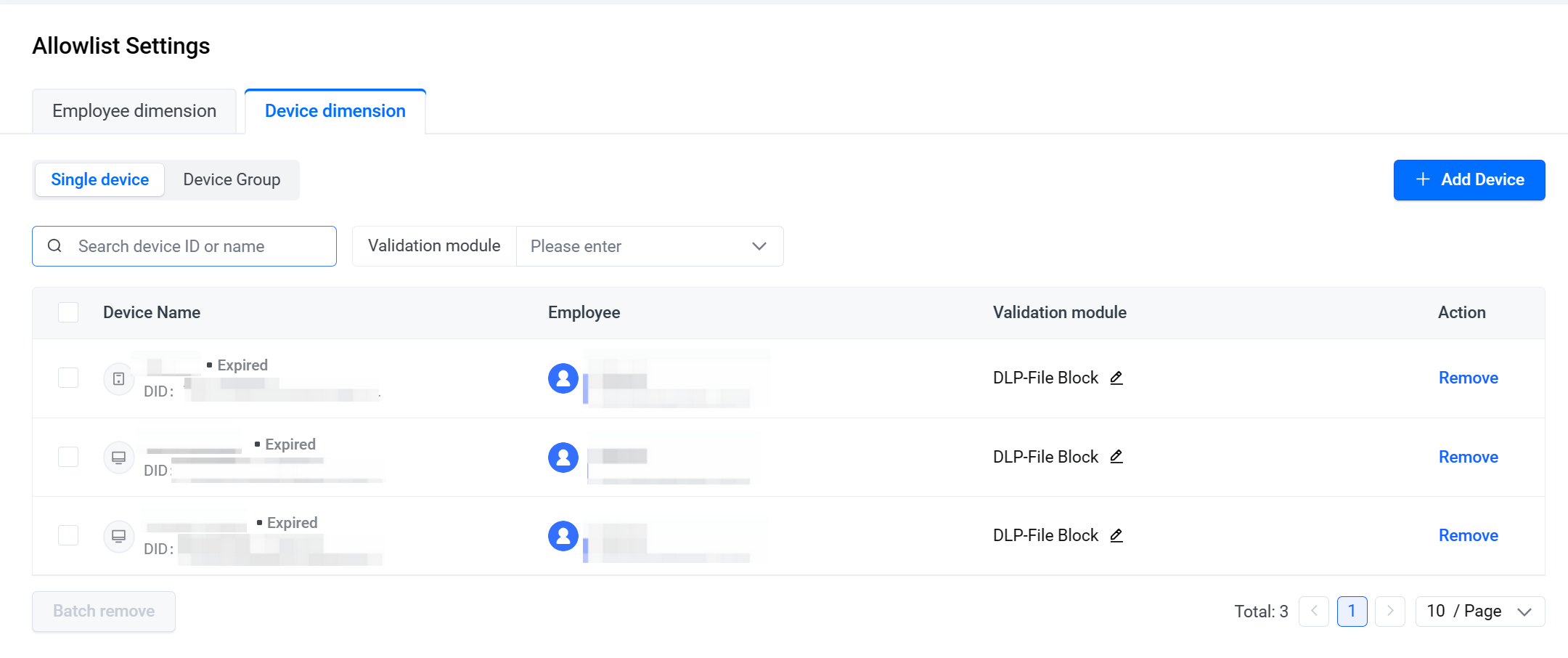Click the monitor icon in third row

pos(119,536)
